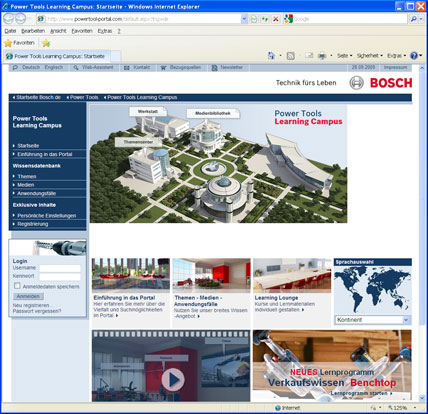
Task: Click Englisch language link
Action: 54,67
